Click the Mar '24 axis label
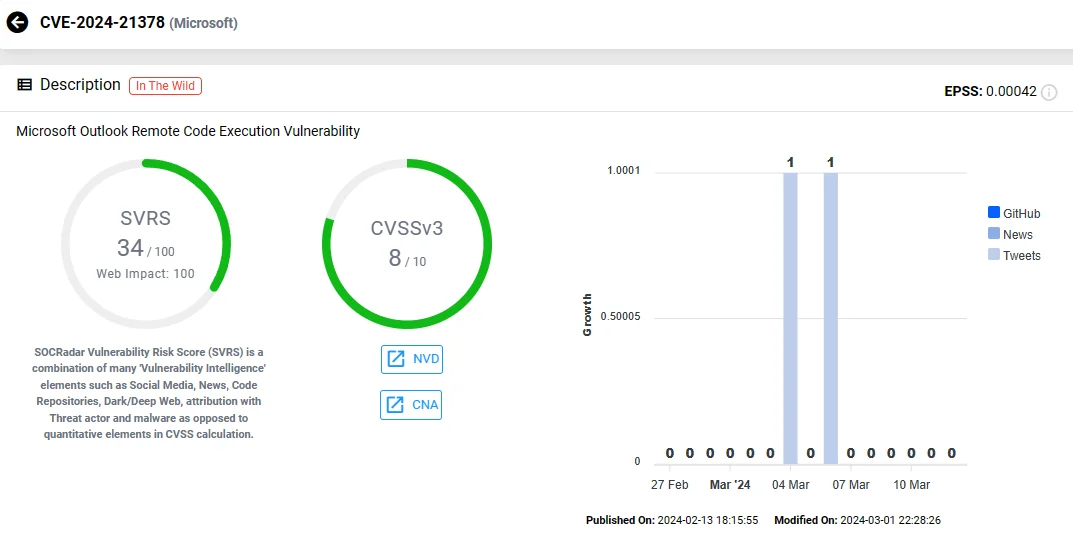The height and width of the screenshot is (534, 1073). point(730,485)
